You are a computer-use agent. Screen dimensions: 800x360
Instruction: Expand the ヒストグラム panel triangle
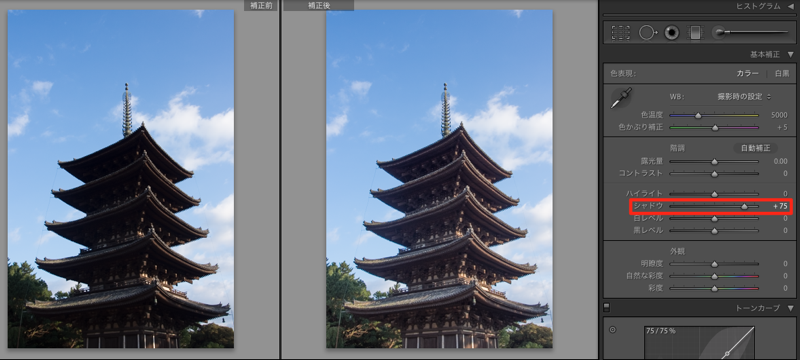tap(791, 6)
